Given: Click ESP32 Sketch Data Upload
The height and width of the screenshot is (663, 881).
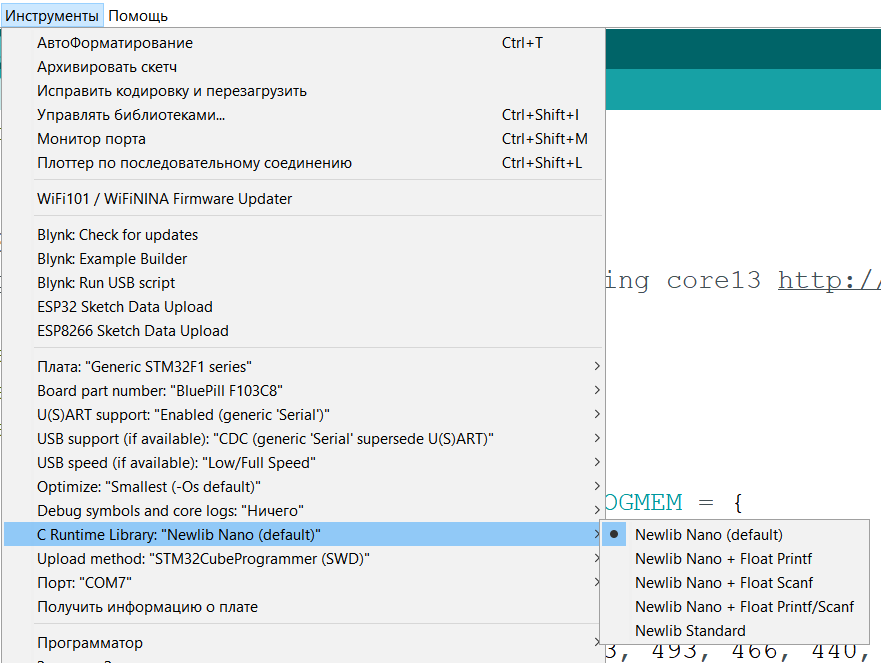Looking at the screenshot, I should 124,307.
